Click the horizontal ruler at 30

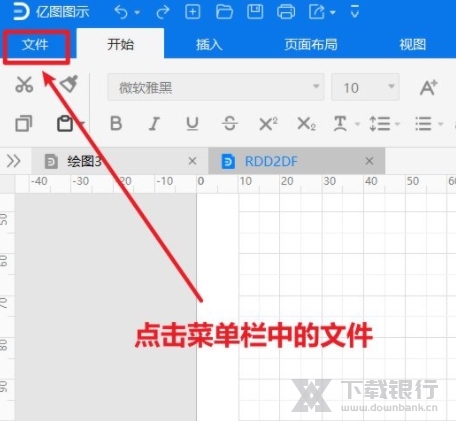[x=329, y=181]
